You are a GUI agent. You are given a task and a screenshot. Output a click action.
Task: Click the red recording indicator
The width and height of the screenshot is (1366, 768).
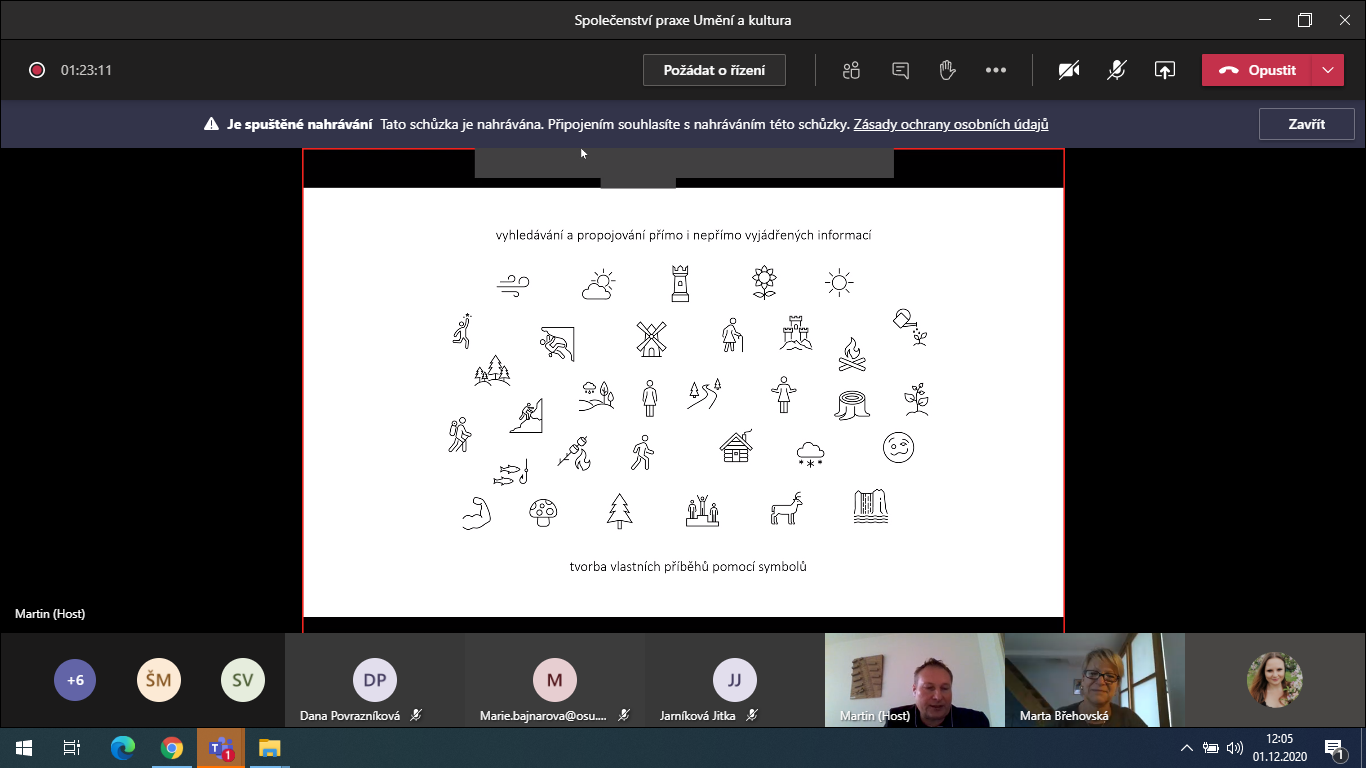pyautogui.click(x=37, y=70)
